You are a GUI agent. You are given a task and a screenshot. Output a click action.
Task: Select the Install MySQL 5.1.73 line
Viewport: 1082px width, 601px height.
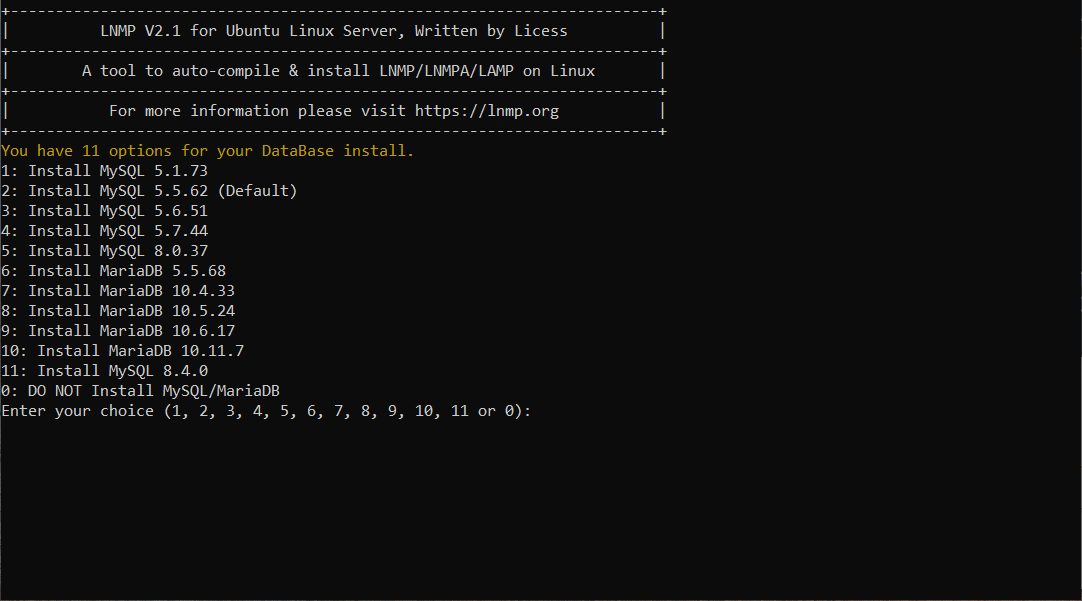[105, 171]
